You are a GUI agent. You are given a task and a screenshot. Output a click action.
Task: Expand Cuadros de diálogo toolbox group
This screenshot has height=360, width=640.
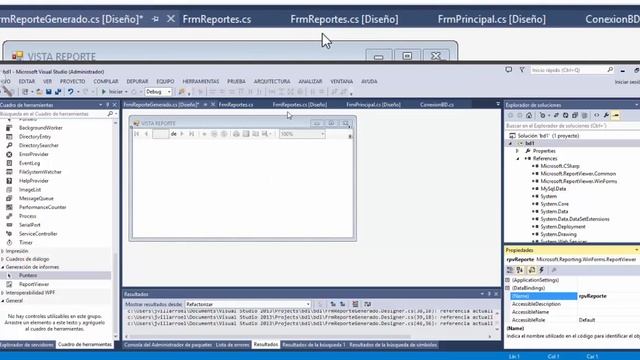point(3,259)
